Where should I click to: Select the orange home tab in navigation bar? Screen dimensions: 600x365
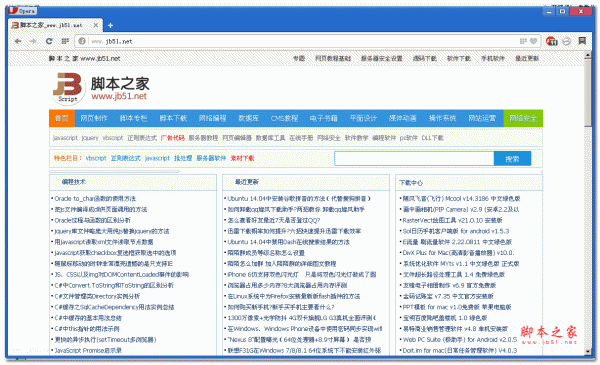click(62, 118)
